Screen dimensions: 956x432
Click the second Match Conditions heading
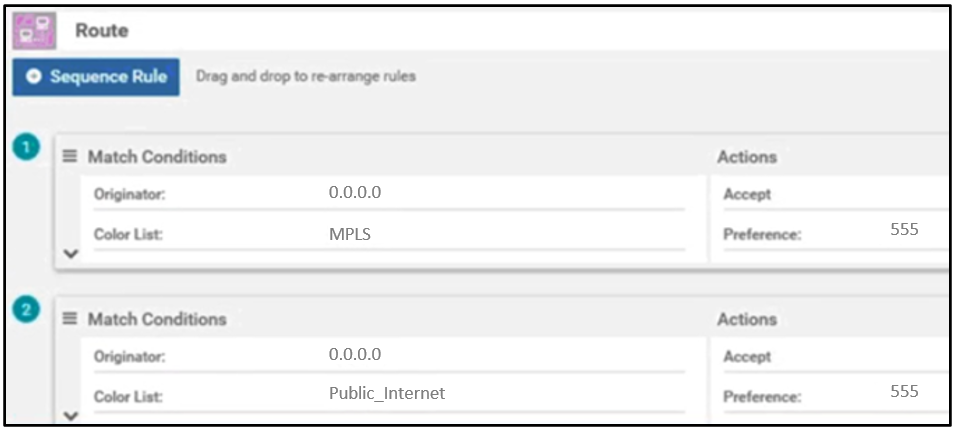(157, 319)
